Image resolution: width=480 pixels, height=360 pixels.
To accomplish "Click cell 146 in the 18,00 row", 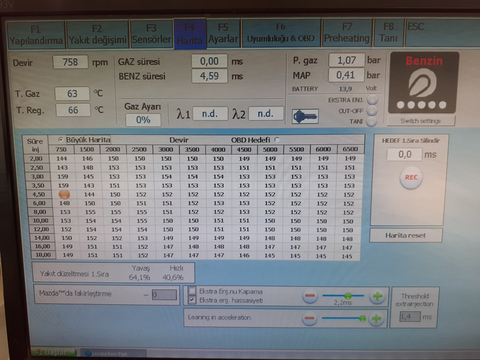I will (244, 255).
